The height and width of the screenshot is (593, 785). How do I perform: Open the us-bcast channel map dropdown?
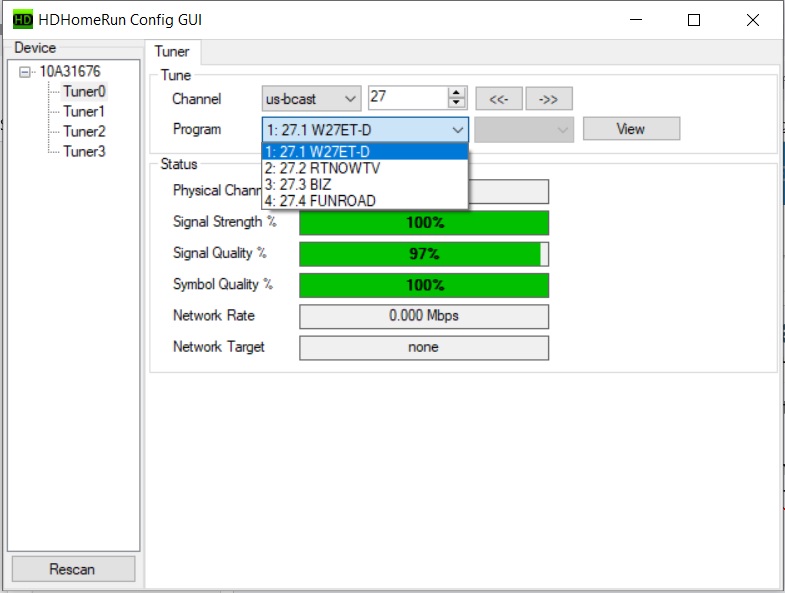(x=311, y=99)
